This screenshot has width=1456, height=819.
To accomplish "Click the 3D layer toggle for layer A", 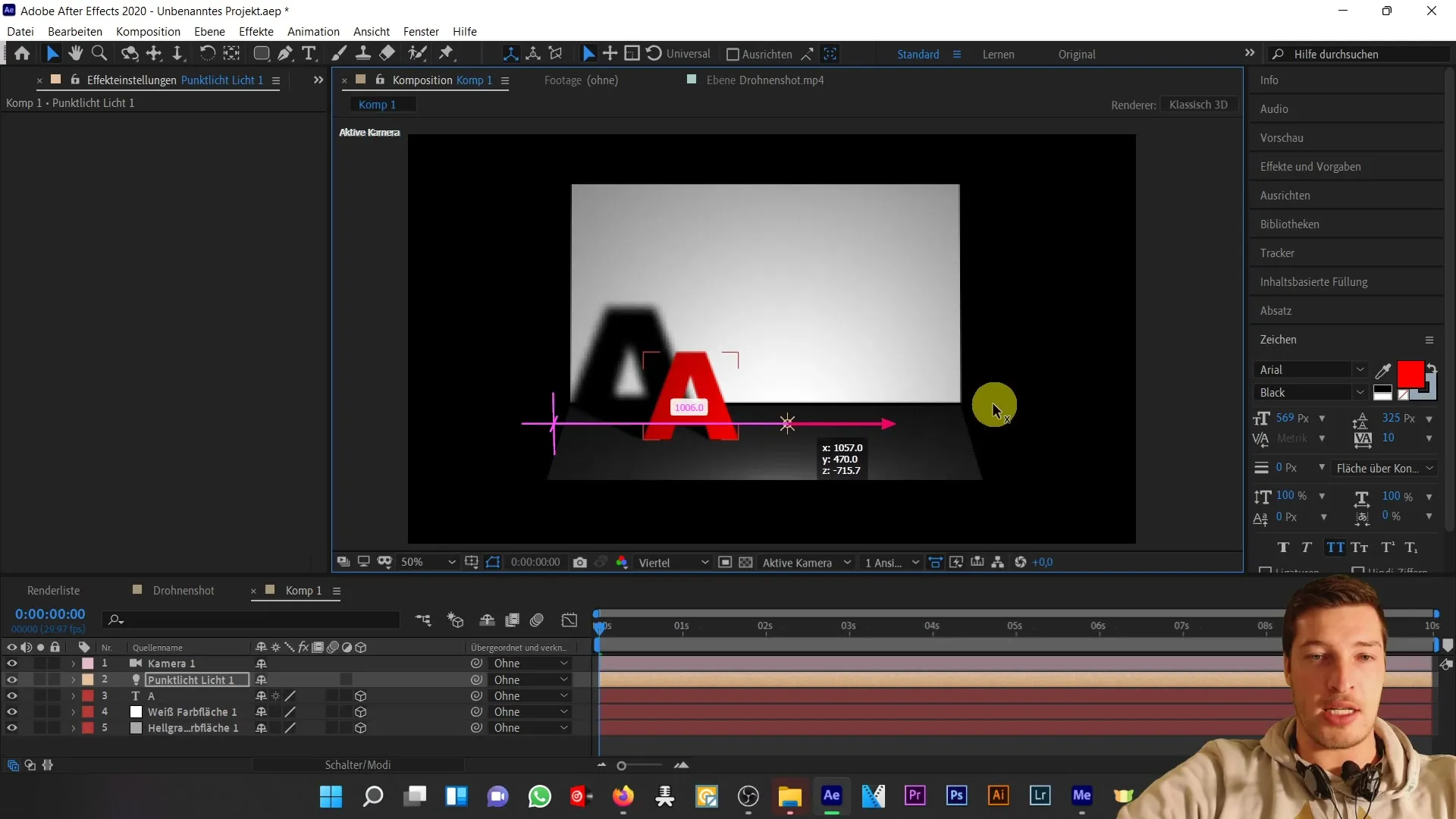I will (x=361, y=696).
